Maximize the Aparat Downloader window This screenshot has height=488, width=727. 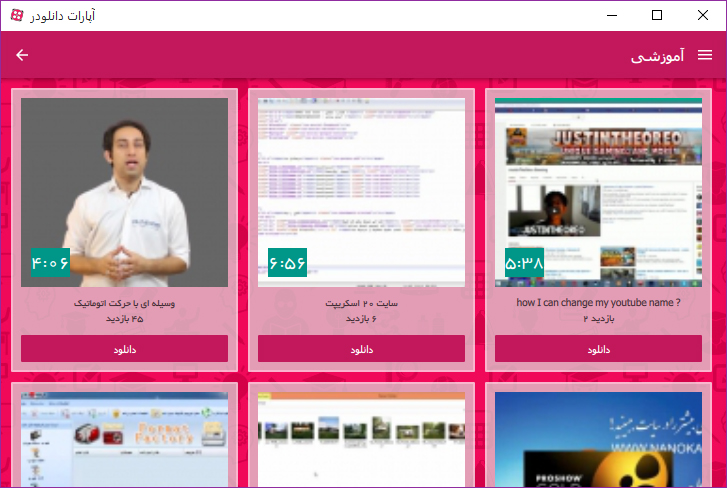[657, 15]
